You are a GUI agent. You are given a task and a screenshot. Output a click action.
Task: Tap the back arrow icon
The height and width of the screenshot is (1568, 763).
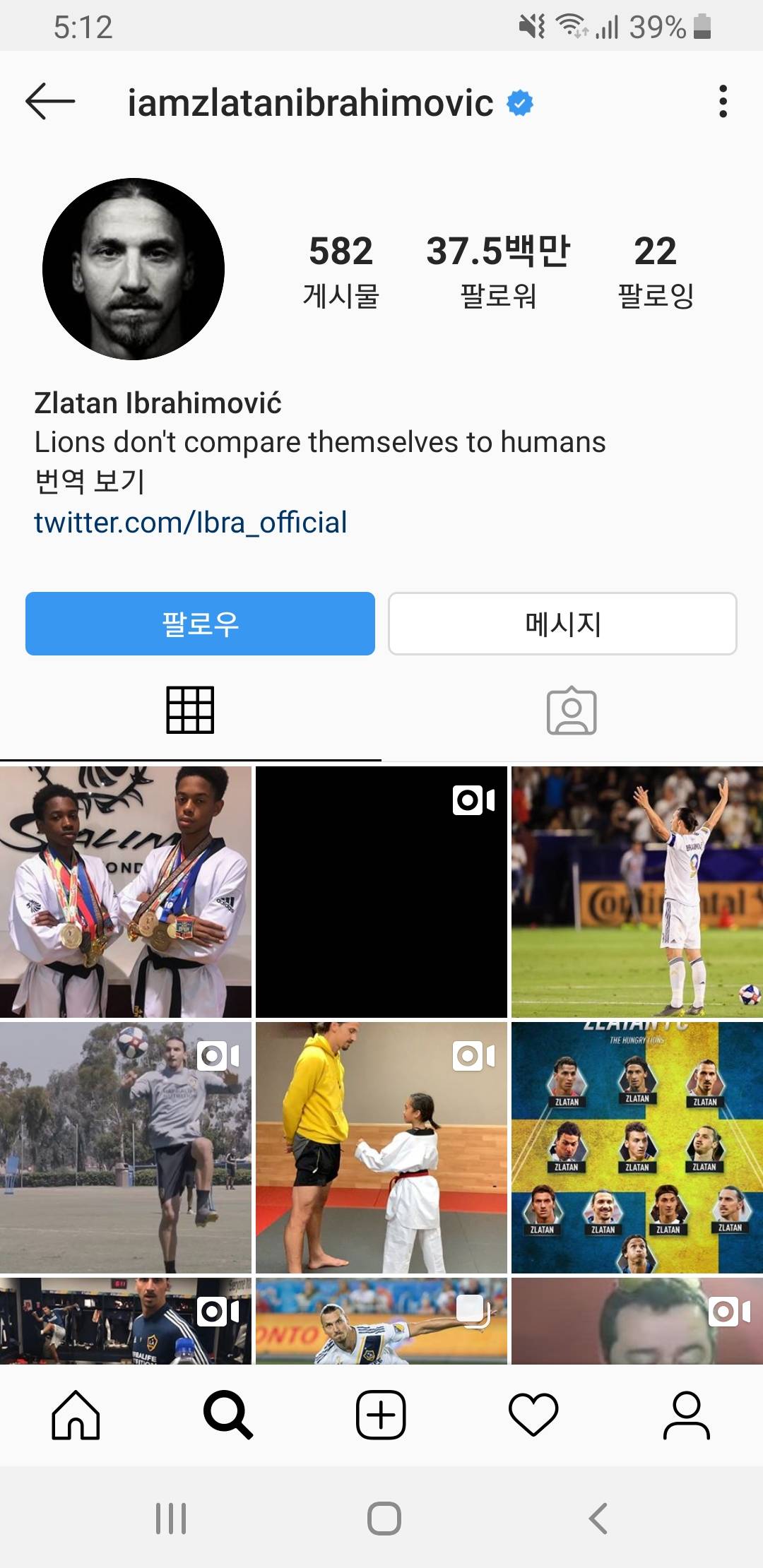50,102
